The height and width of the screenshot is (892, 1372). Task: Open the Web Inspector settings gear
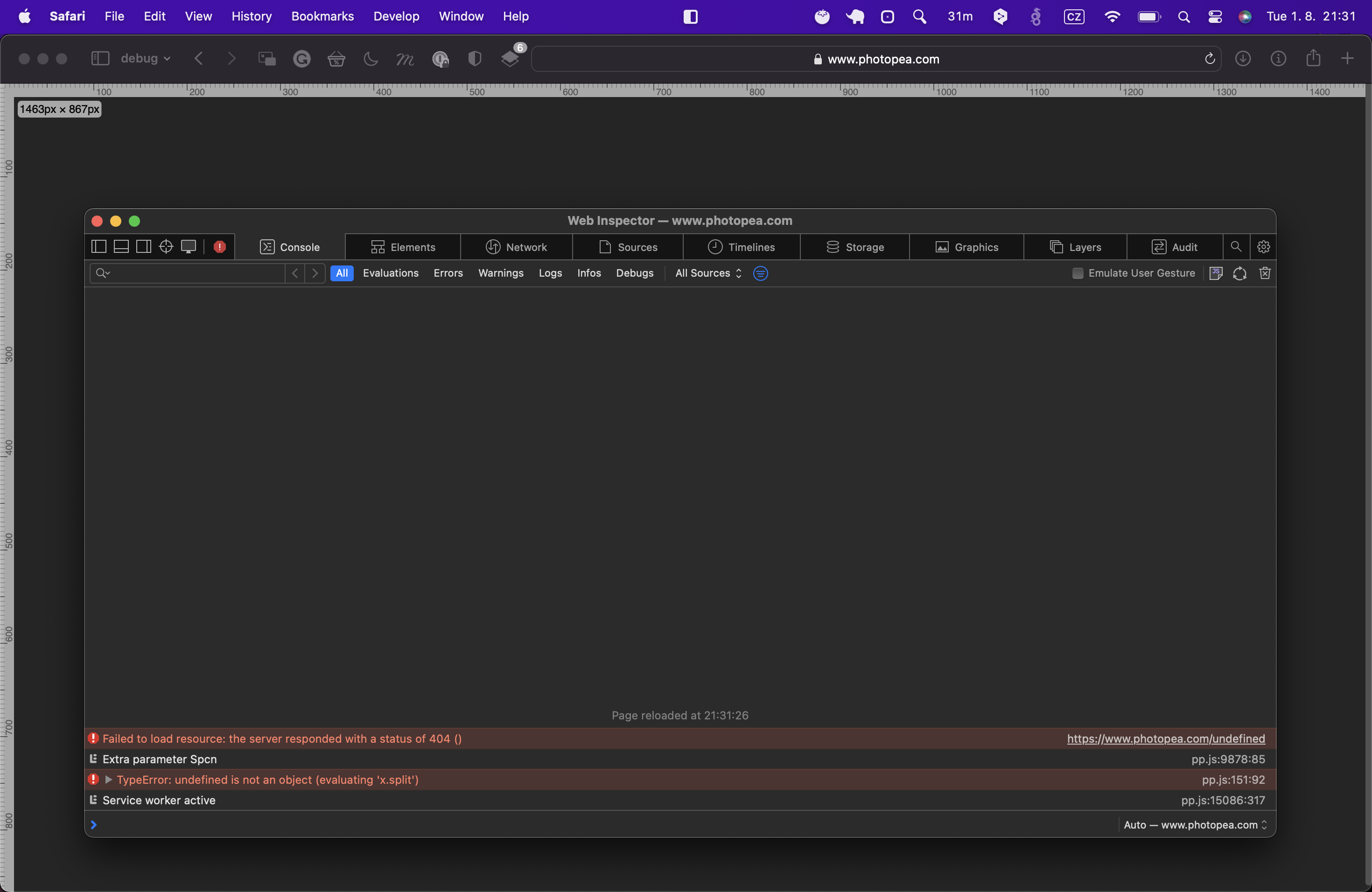point(1264,247)
